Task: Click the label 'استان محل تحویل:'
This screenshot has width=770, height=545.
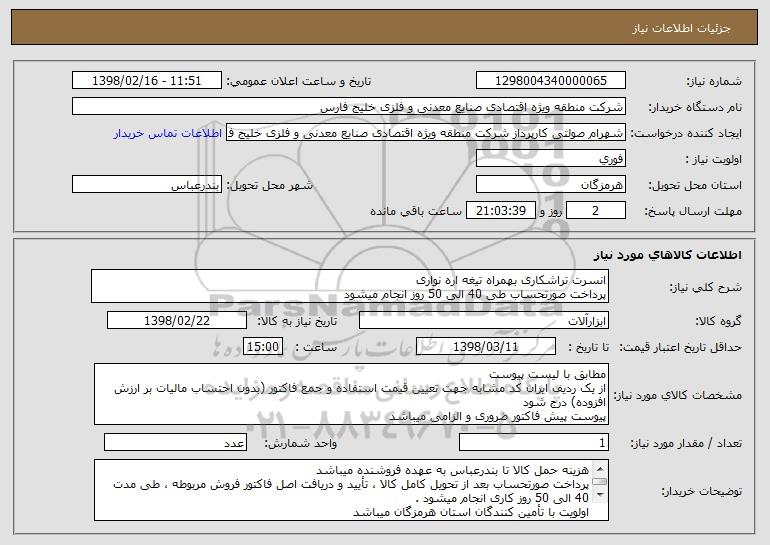Action: [695, 186]
